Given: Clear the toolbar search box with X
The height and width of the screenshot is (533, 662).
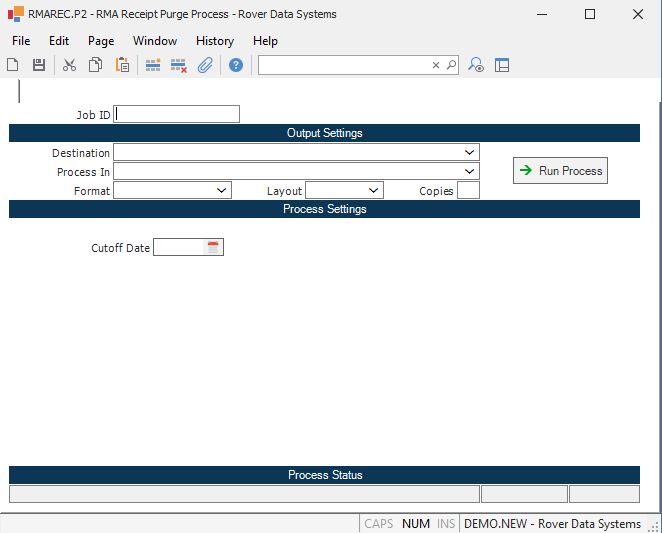Looking at the screenshot, I should pos(436,65).
